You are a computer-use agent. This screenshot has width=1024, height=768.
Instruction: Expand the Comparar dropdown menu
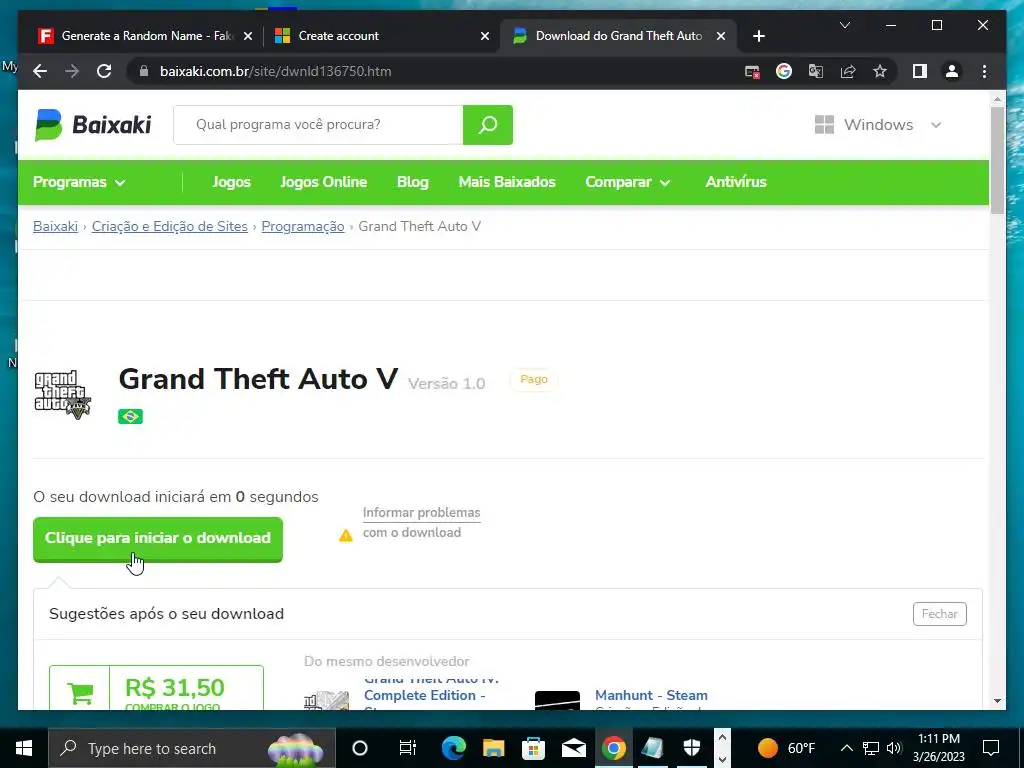tap(628, 182)
